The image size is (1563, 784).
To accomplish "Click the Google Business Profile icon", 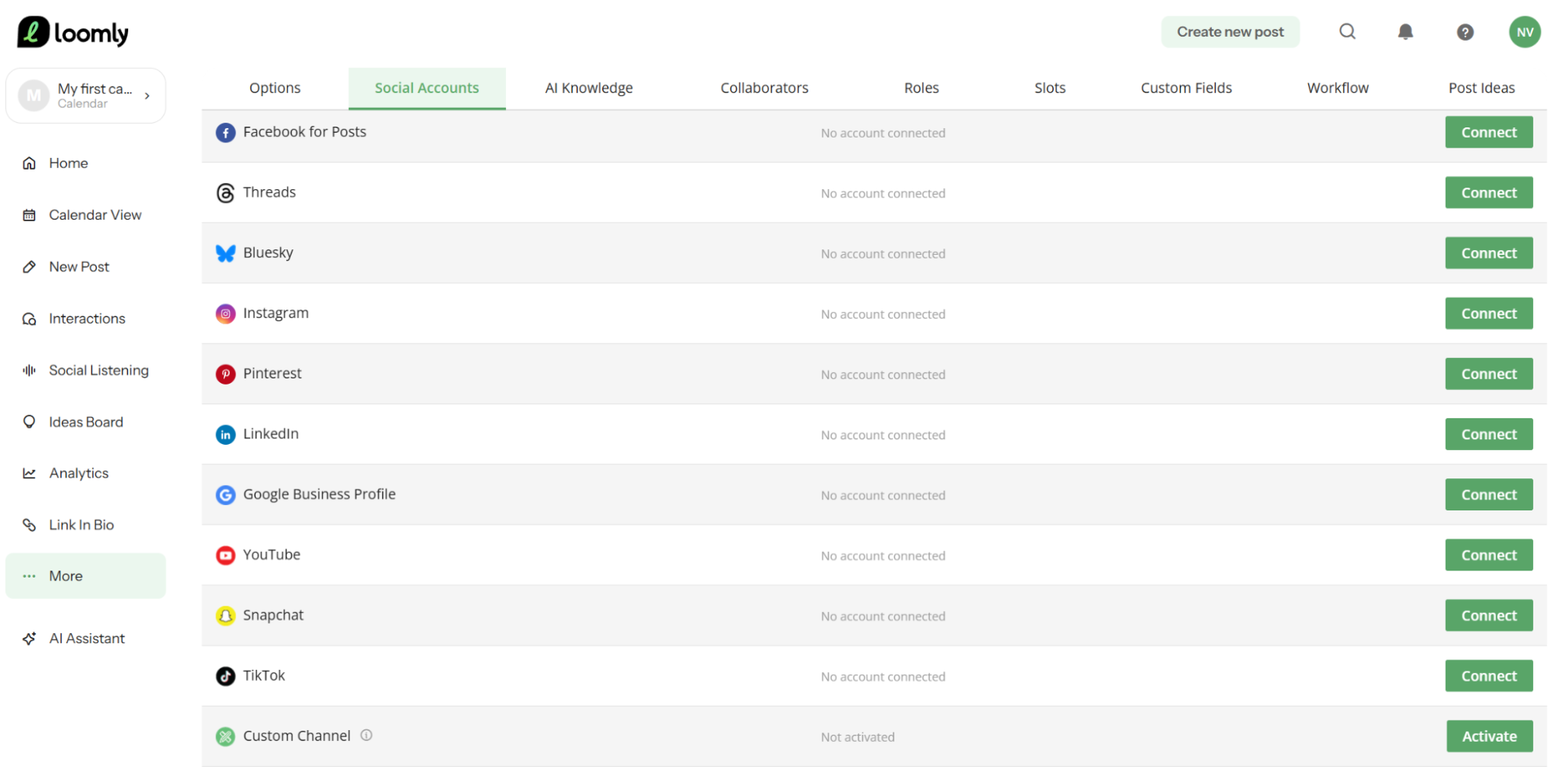I will (225, 495).
